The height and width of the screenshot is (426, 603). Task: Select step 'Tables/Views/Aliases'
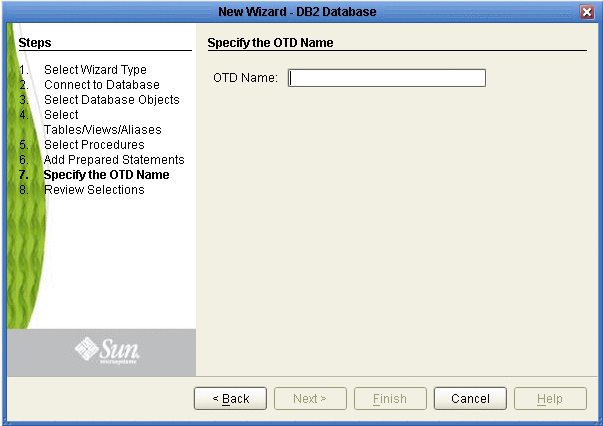pyautogui.click(x=103, y=130)
